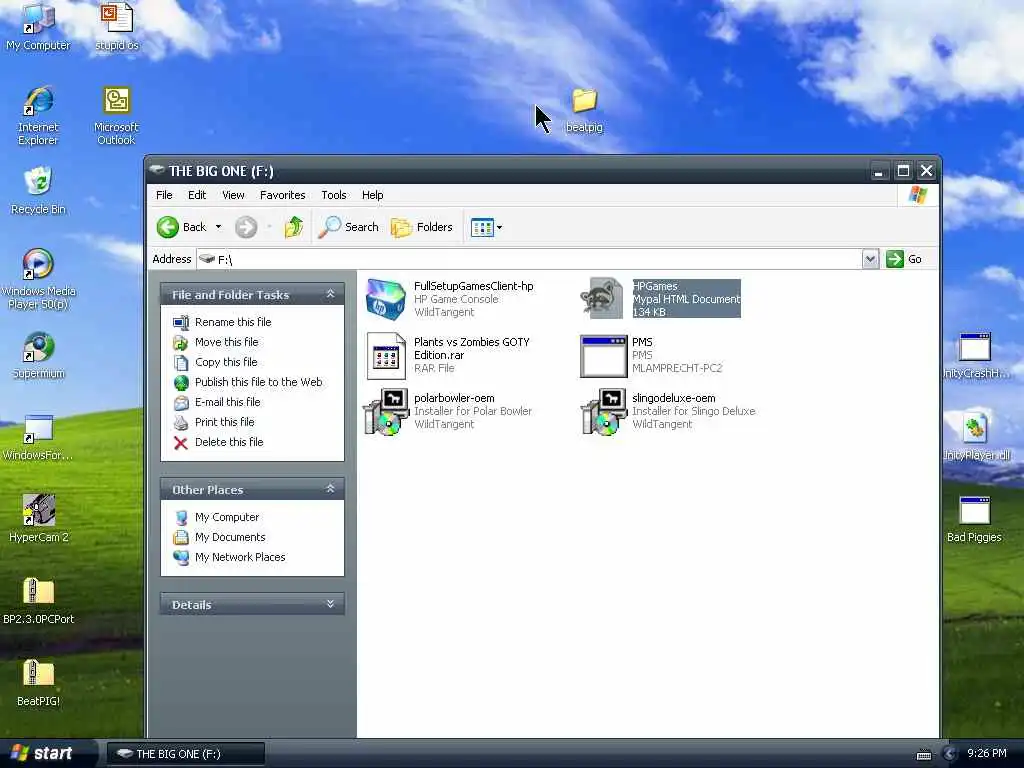Click THE BIG ONE (F:) taskbar button
1024x768 pixels.
(186, 754)
